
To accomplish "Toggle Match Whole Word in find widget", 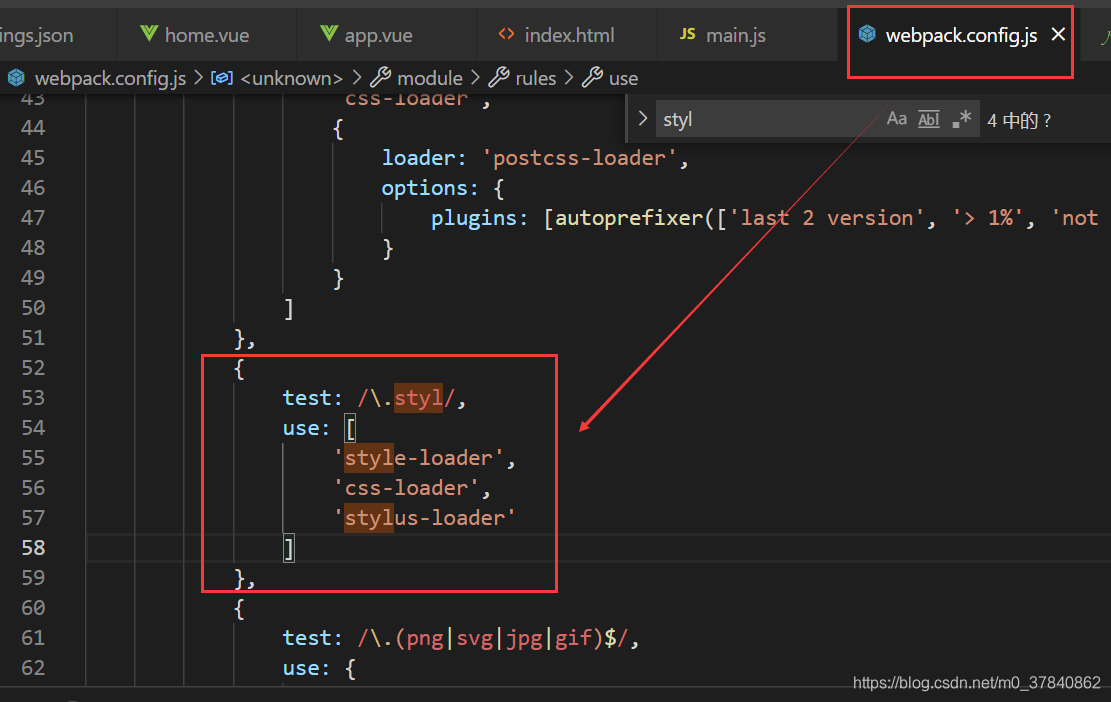I will click(928, 119).
